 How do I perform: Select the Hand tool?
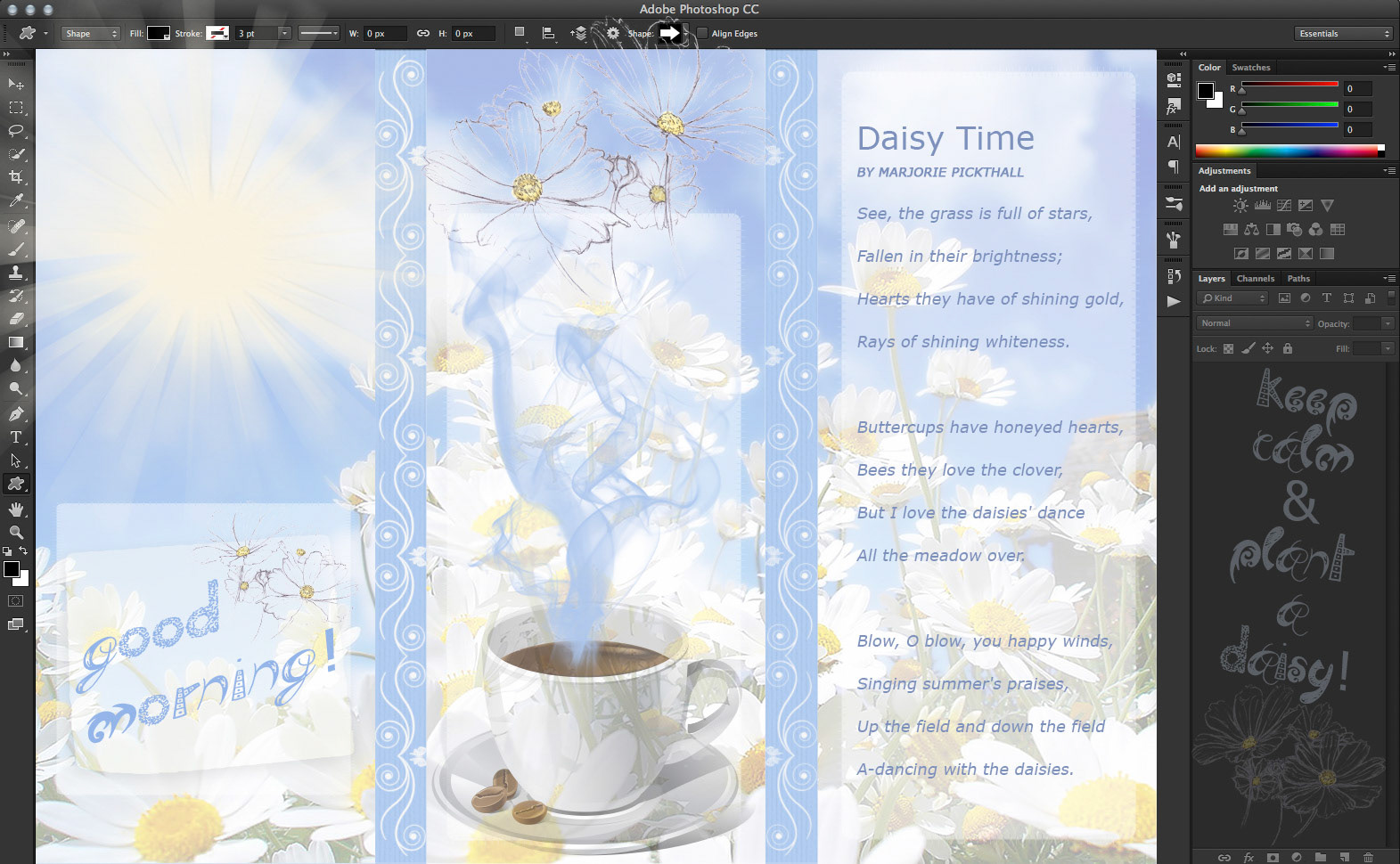[x=16, y=509]
